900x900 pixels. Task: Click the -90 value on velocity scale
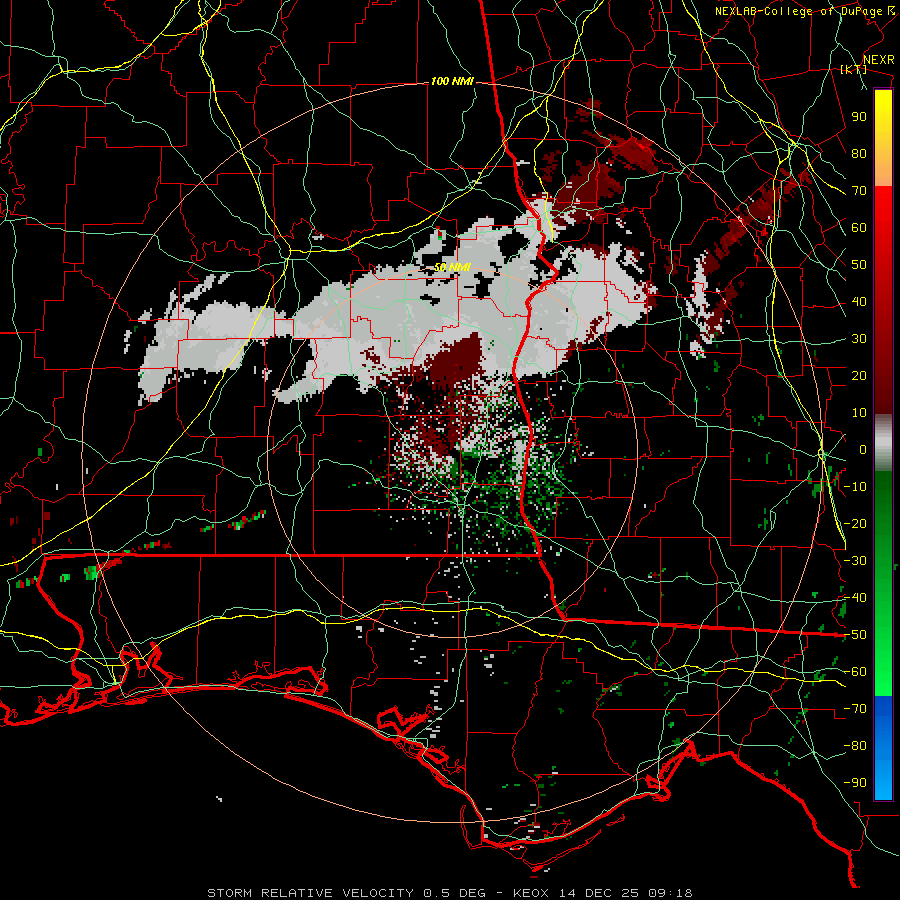pos(855,783)
